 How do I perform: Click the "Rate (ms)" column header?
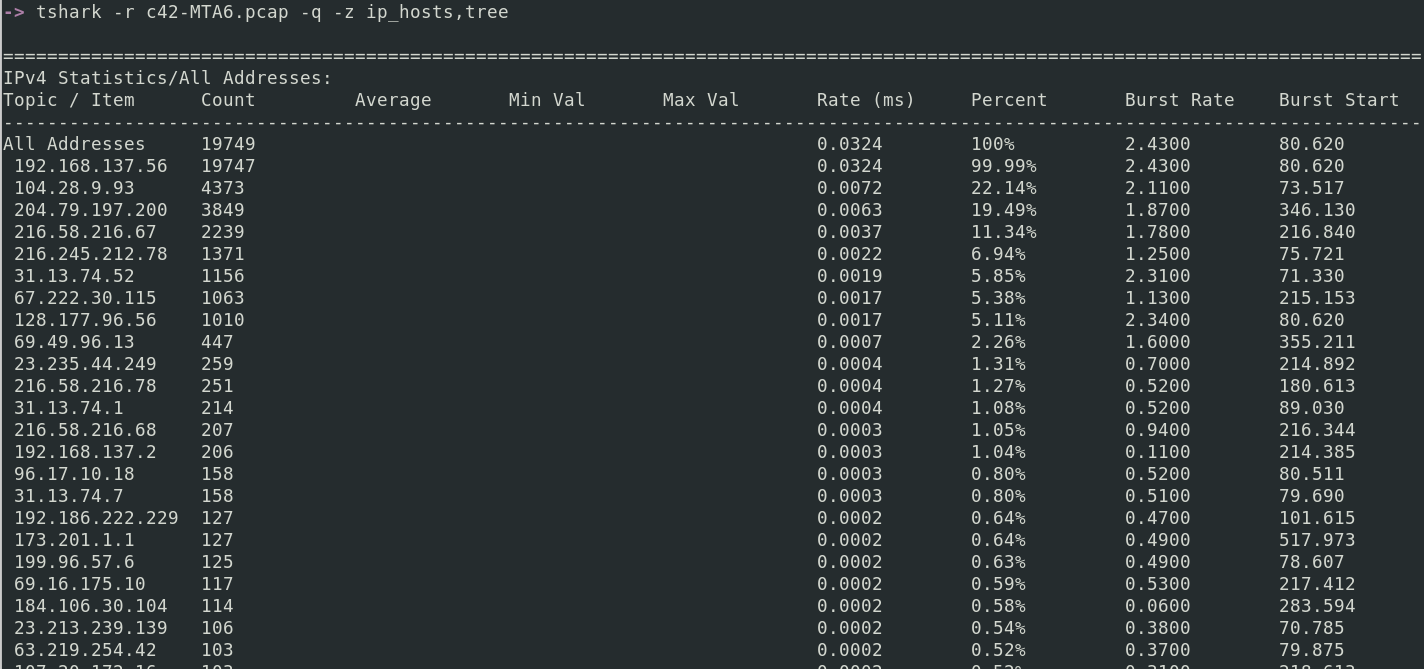coord(865,100)
